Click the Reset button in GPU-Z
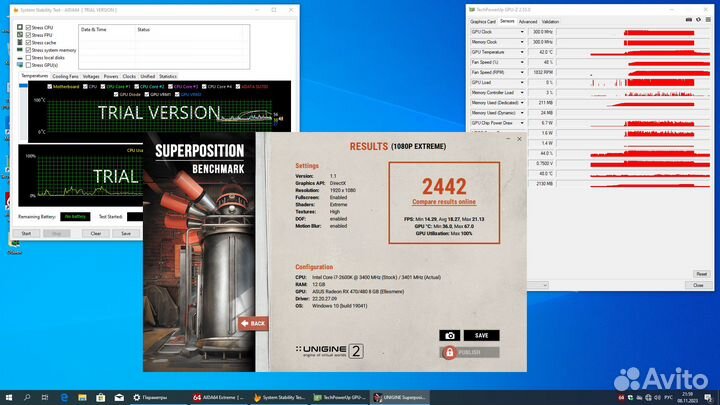The image size is (720, 405). (x=701, y=274)
